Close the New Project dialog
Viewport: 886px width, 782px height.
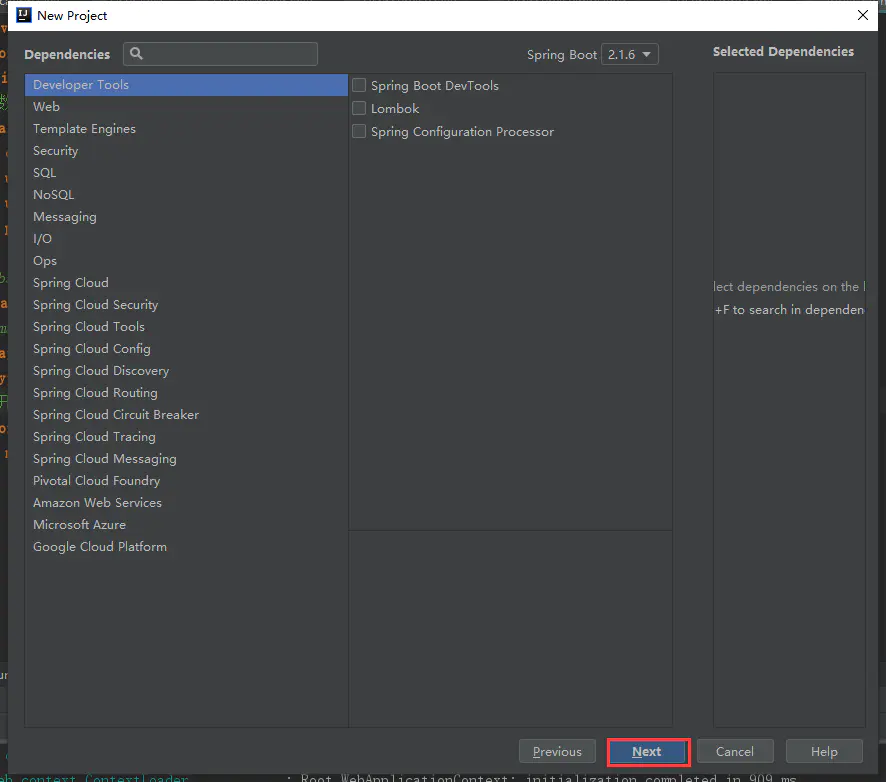(x=862, y=15)
